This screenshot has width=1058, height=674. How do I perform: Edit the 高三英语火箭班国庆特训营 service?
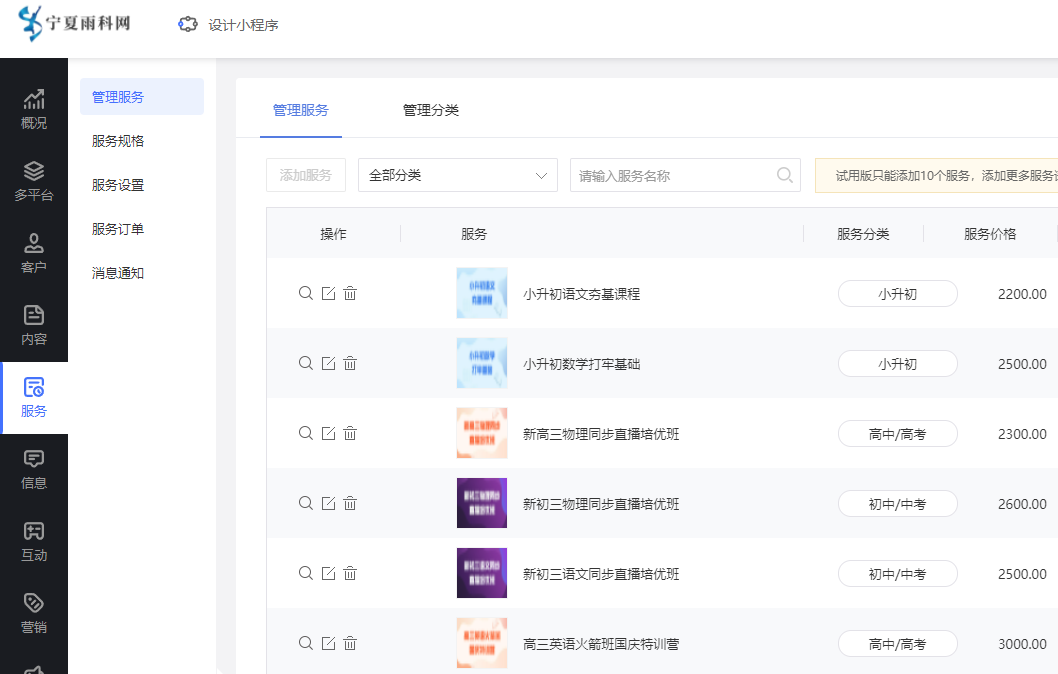(329, 643)
